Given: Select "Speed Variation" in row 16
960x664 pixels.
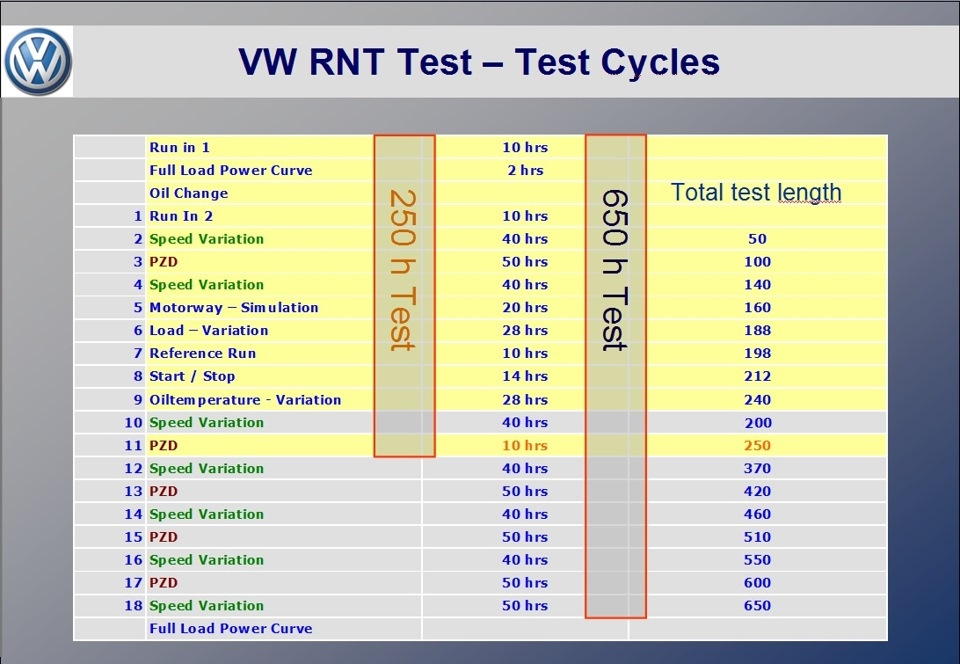Looking at the screenshot, I should [206, 560].
